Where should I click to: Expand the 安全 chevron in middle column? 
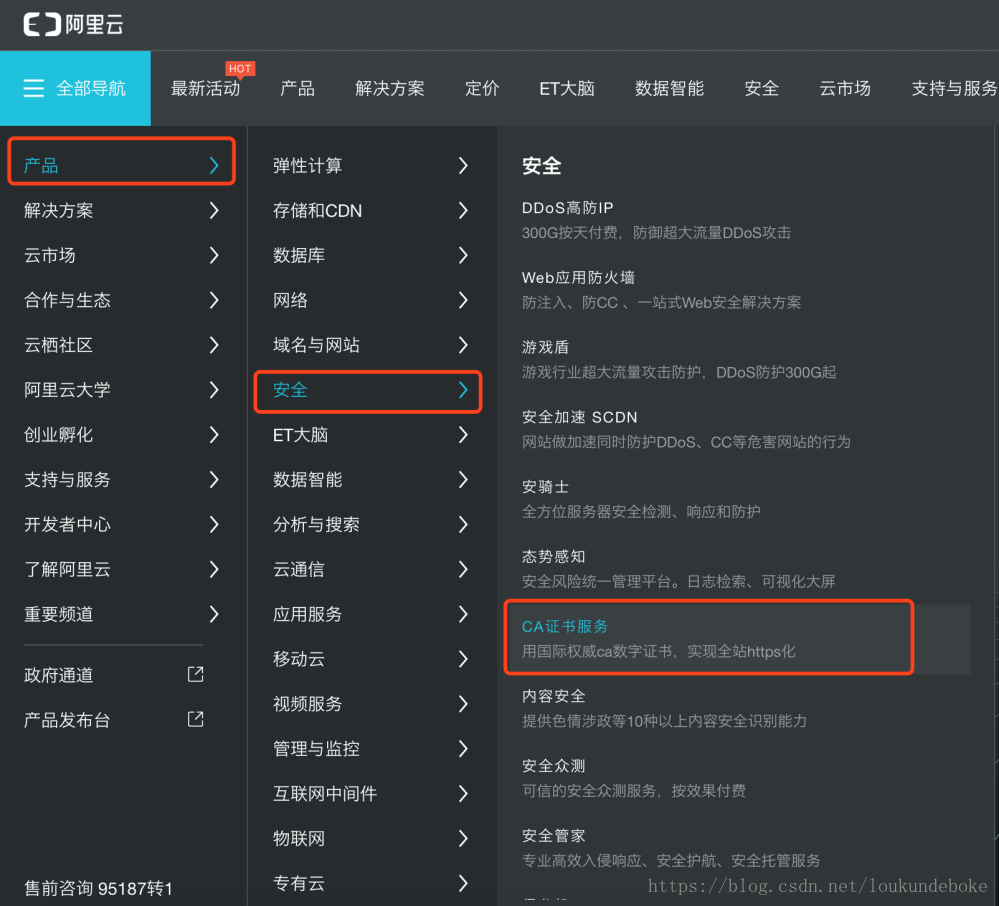[x=463, y=390]
